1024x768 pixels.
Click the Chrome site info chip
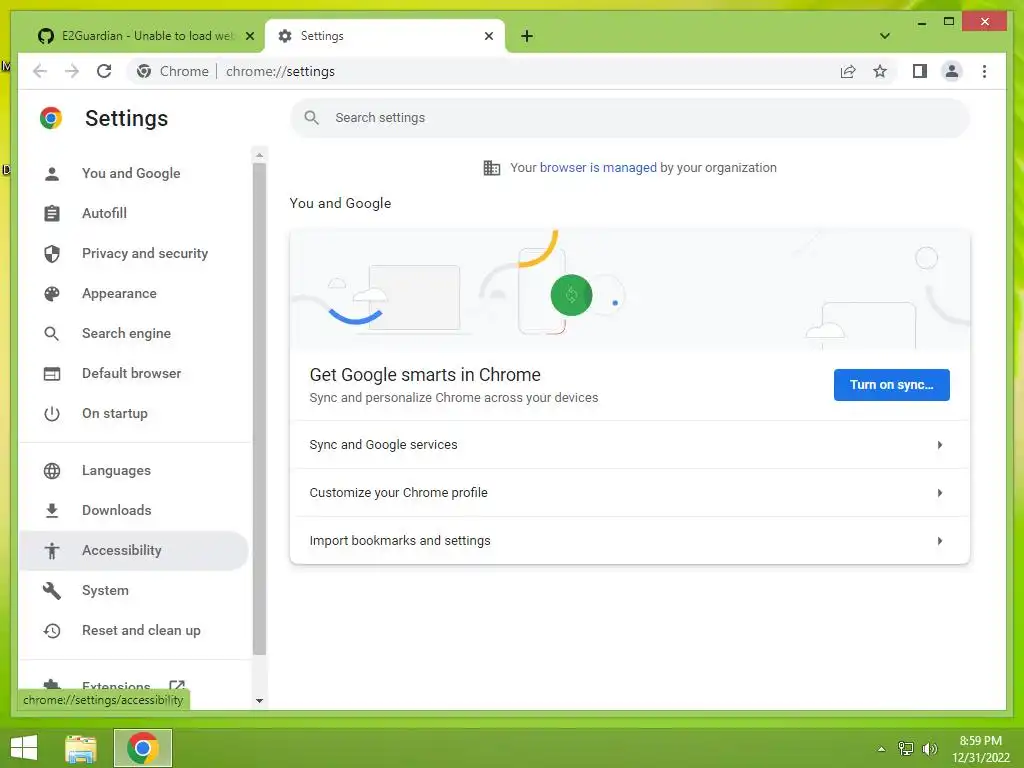[174, 71]
